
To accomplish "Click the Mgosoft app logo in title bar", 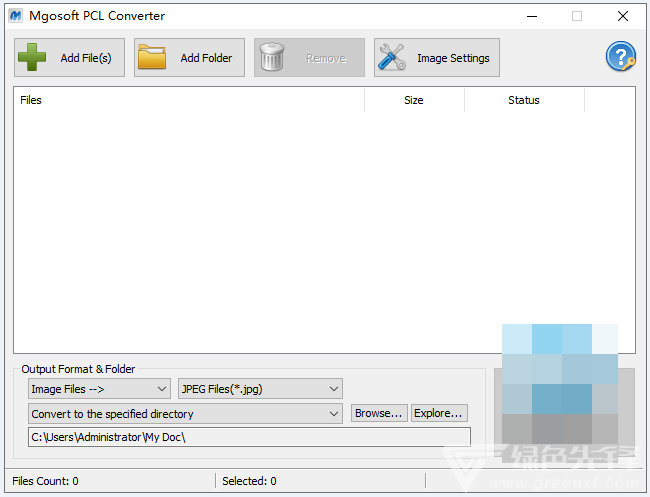I will 16,16.
